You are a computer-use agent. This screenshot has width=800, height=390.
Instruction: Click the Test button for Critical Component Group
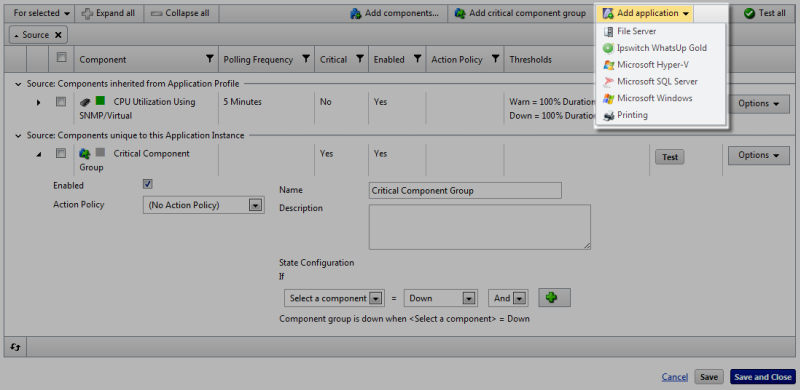click(669, 157)
